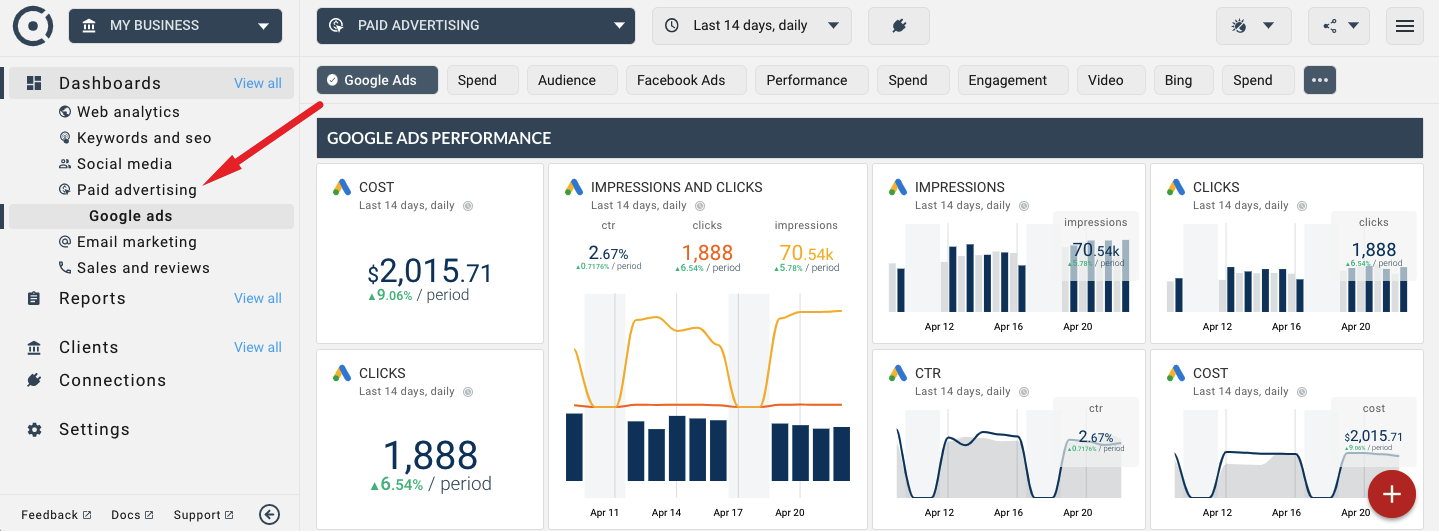Click the GOOGLE ADS PERFORMANCE header bar
Screen dimensions: 1439x531
tap(869, 138)
